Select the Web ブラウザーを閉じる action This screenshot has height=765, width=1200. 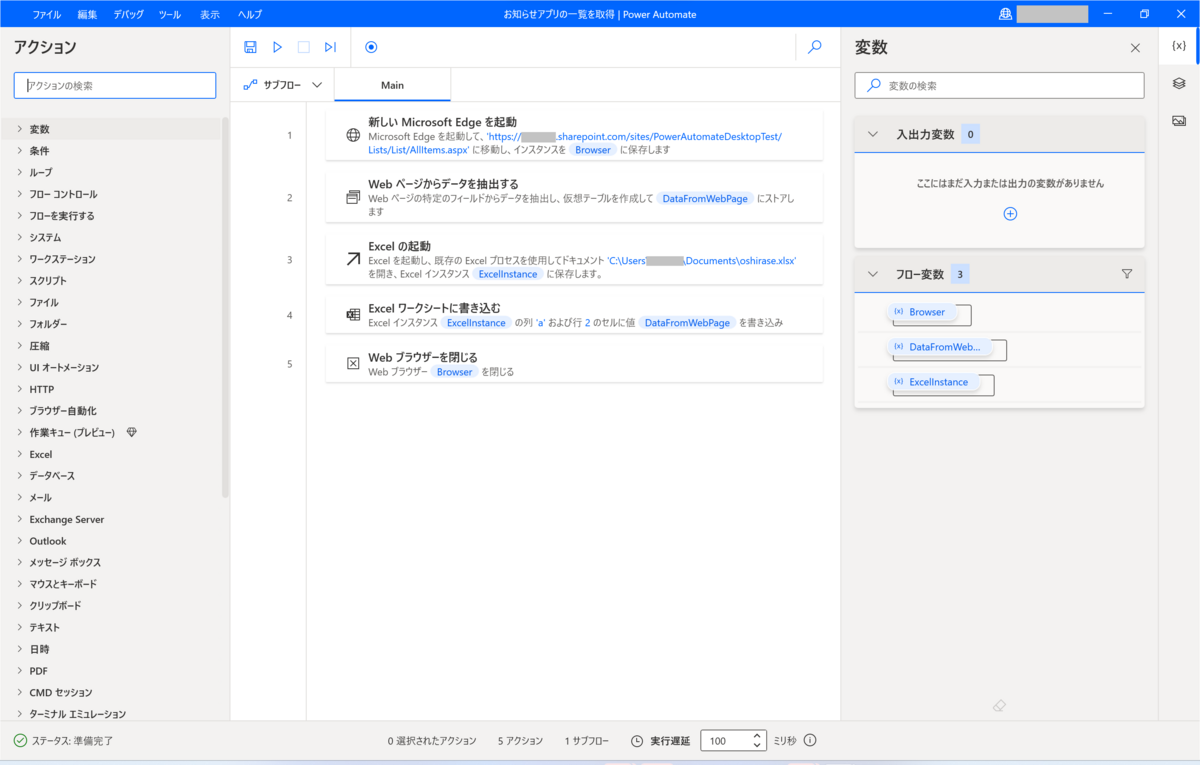click(574, 364)
